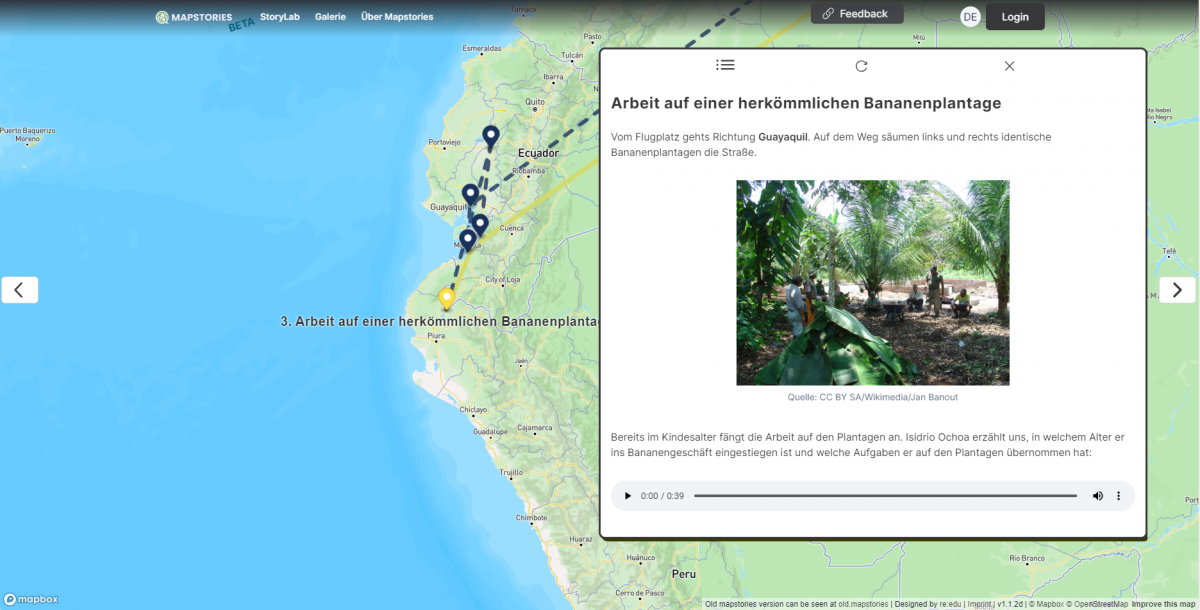Click the 'Quito' city label on map
The width and height of the screenshot is (1200, 610).
point(536,102)
